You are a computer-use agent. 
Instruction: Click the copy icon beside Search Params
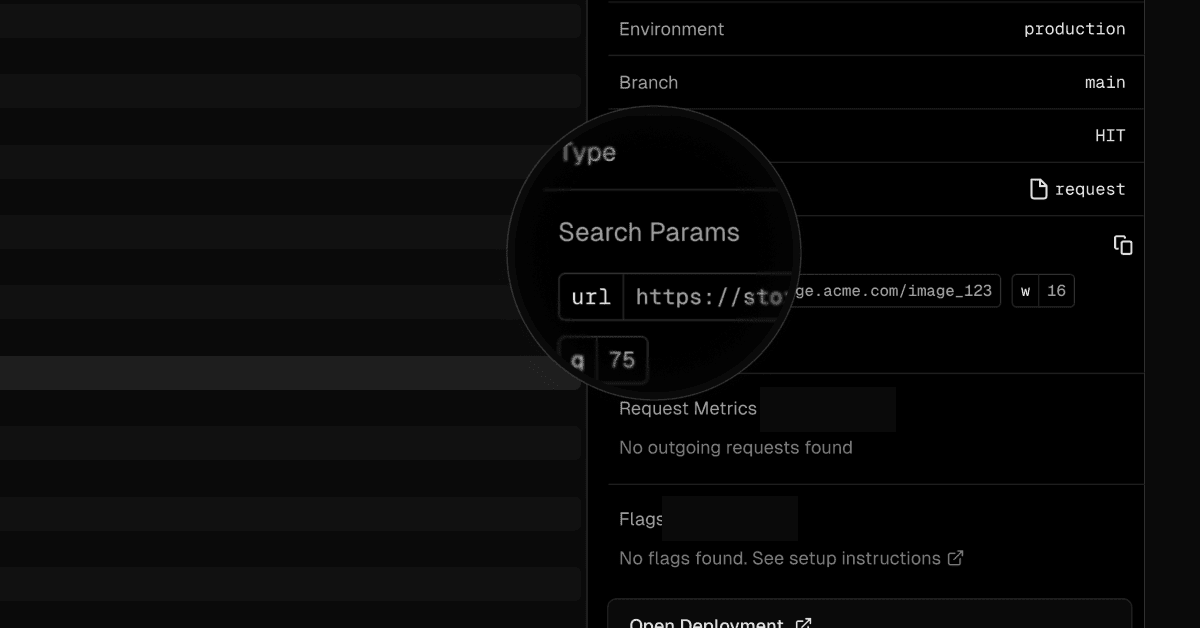(1123, 245)
